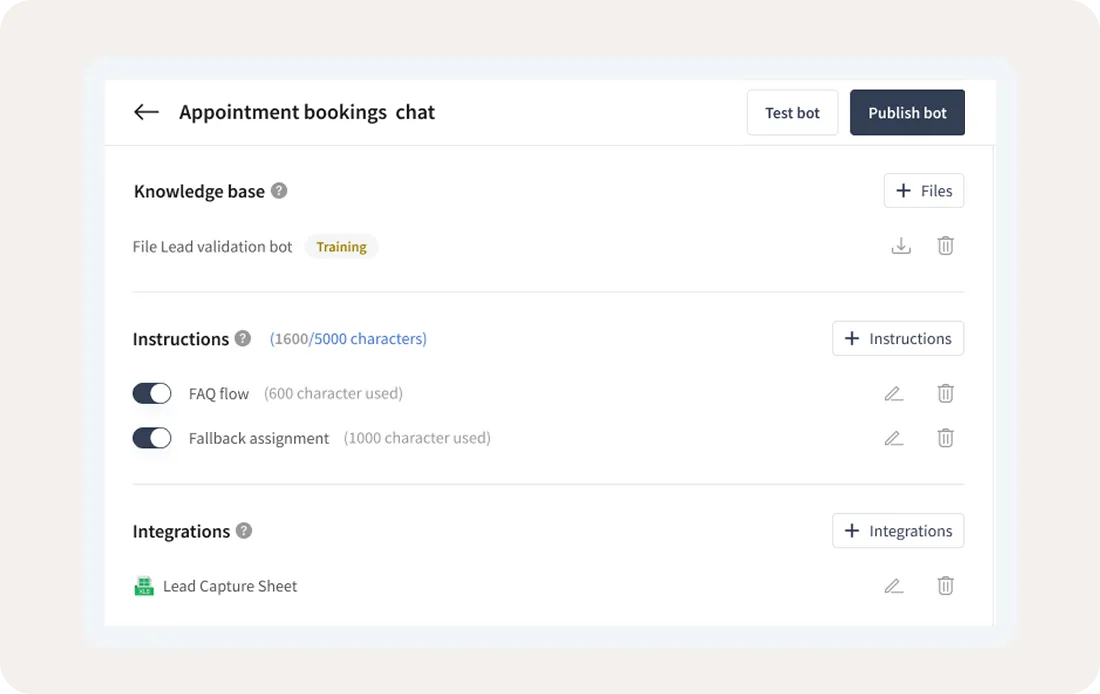Open the Instructions help tooltip
This screenshot has width=1100, height=694.
tap(242, 339)
